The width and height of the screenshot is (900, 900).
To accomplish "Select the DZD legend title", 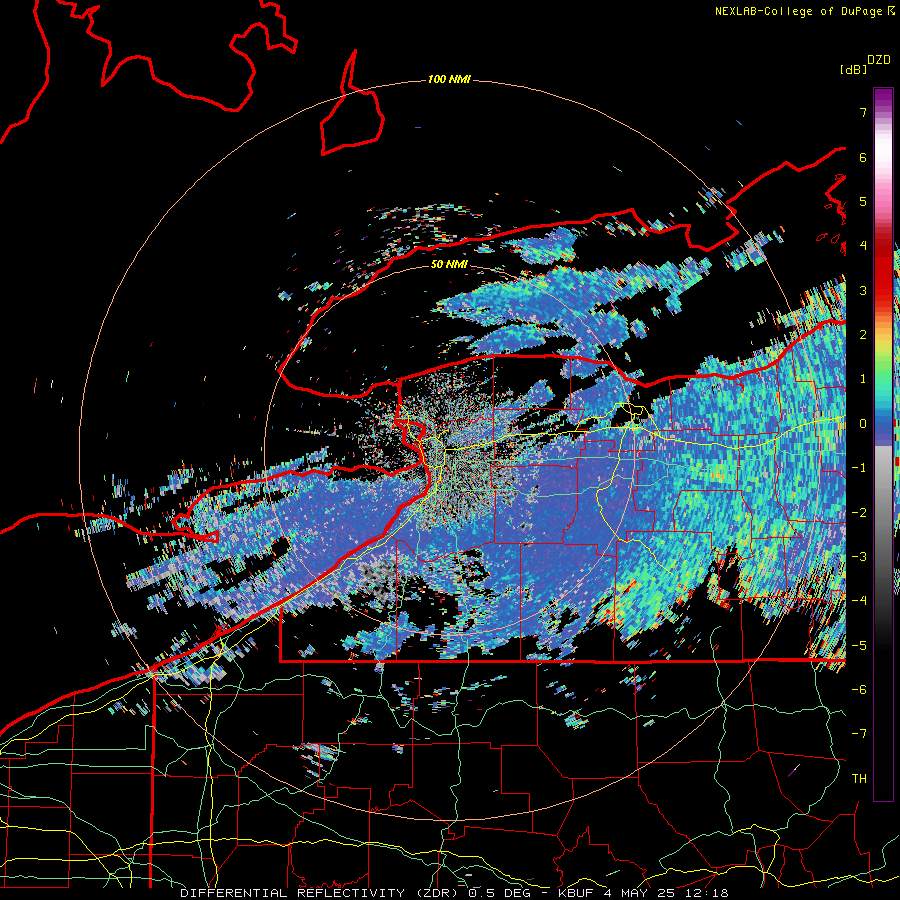I will pos(879,60).
